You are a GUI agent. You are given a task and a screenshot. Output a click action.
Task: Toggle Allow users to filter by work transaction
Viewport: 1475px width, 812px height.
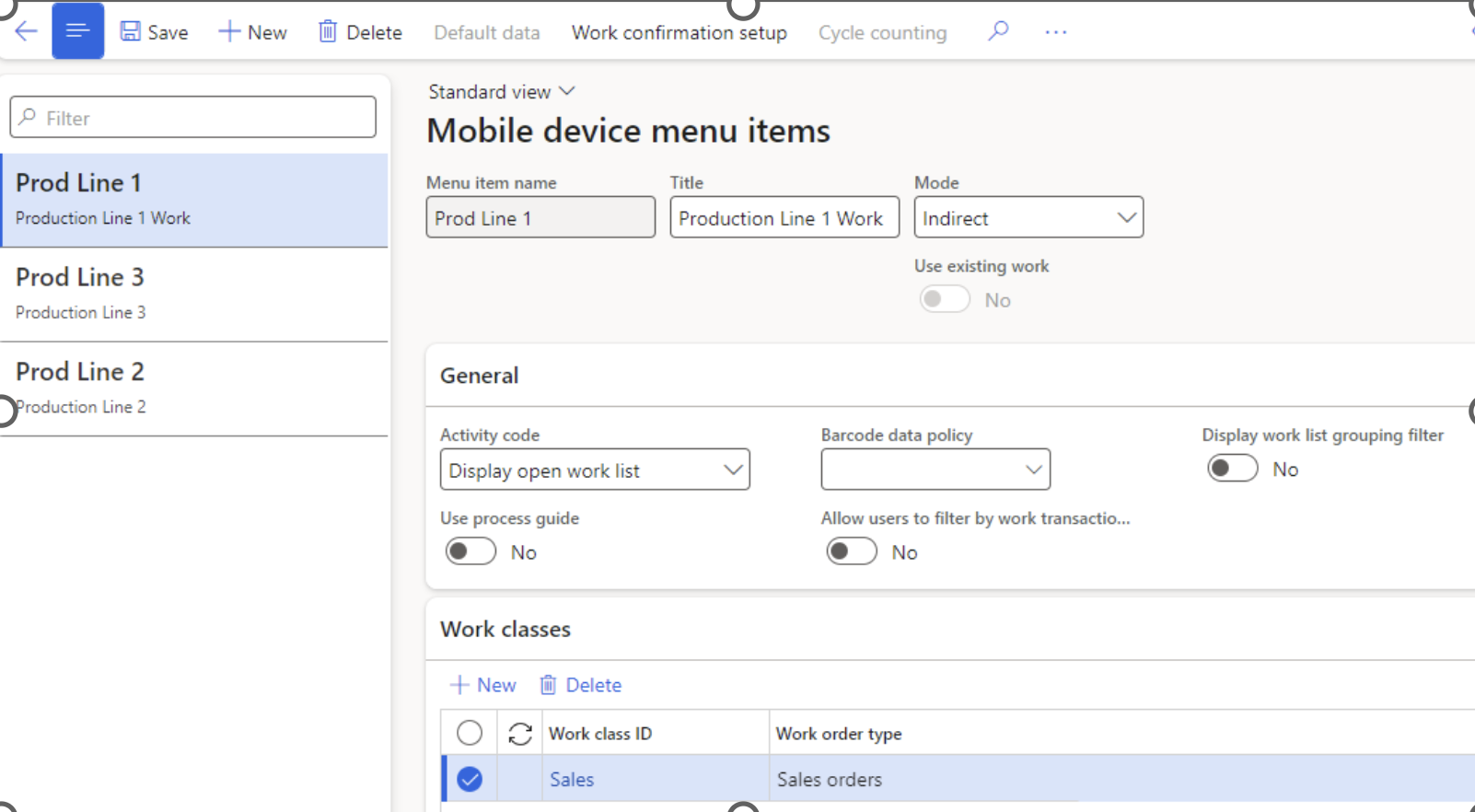(x=851, y=551)
